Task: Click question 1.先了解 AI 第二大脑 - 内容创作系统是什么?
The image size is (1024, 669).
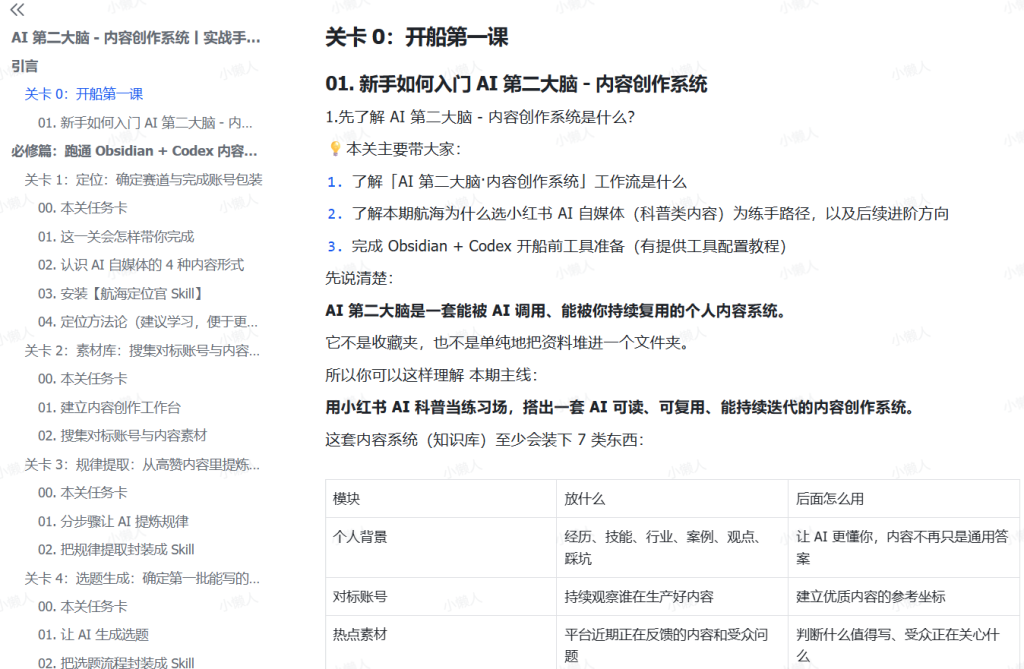Action: [480, 118]
